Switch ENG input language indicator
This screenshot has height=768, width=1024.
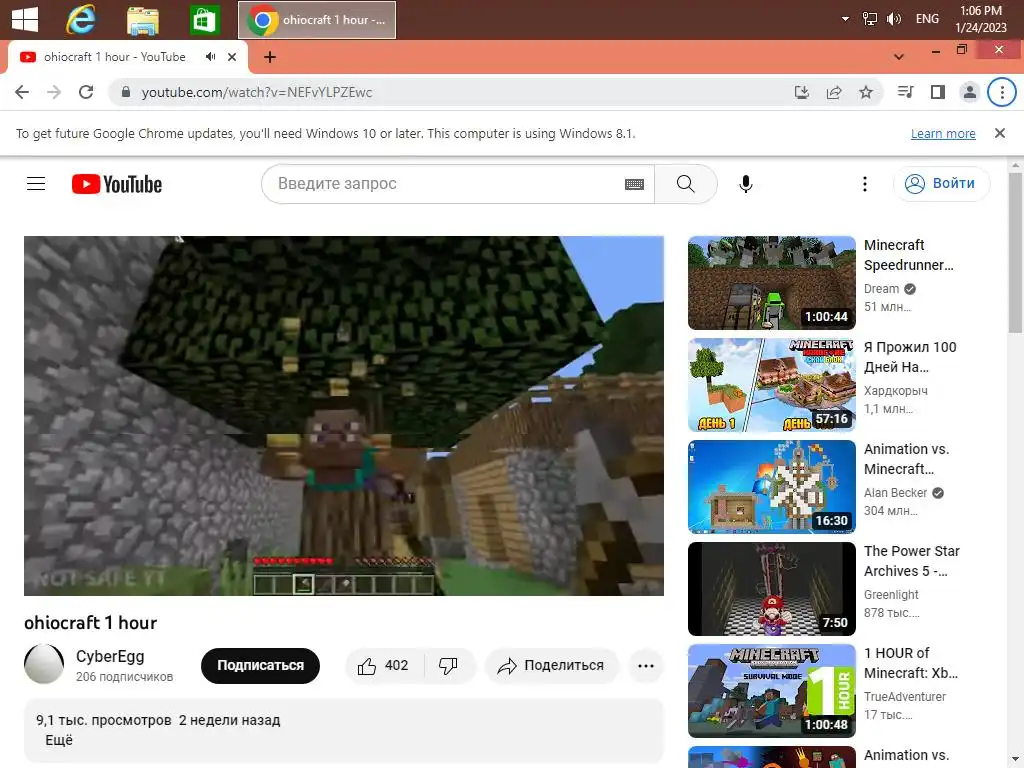click(x=927, y=19)
